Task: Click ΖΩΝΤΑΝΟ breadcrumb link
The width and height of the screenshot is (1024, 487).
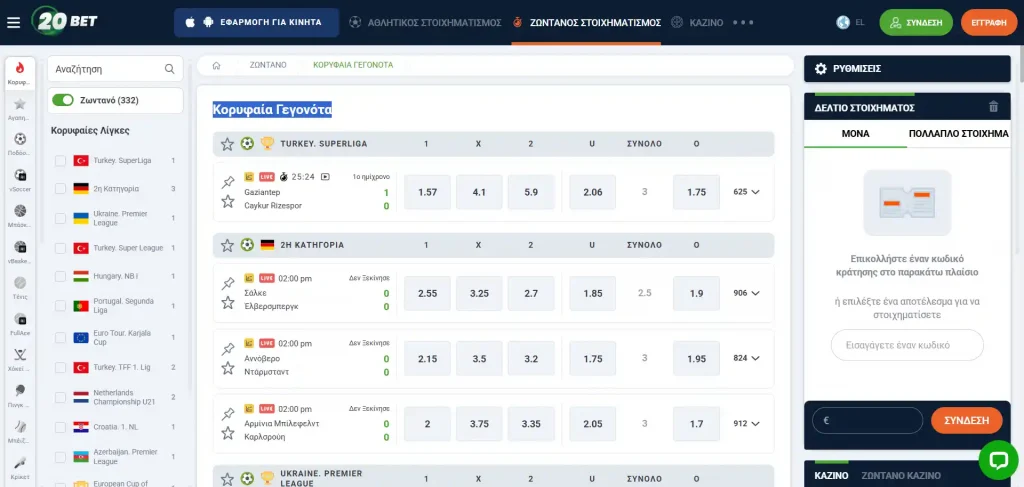Action: pyautogui.click(x=268, y=65)
